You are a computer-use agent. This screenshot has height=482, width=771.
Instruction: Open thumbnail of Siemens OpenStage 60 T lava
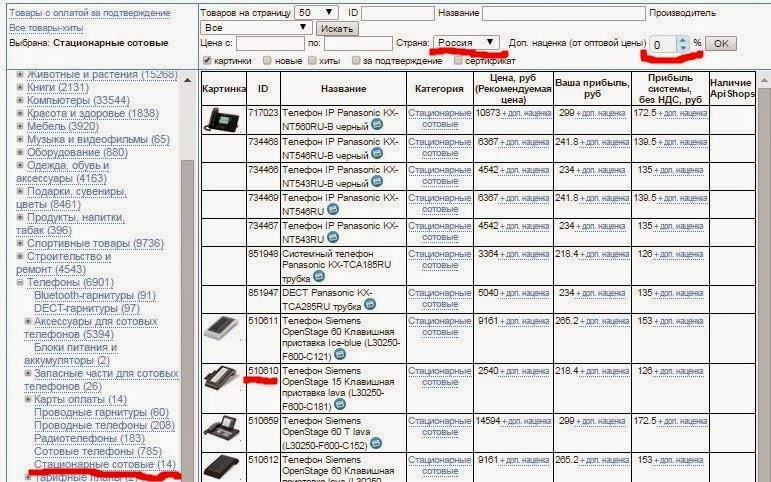221,428
